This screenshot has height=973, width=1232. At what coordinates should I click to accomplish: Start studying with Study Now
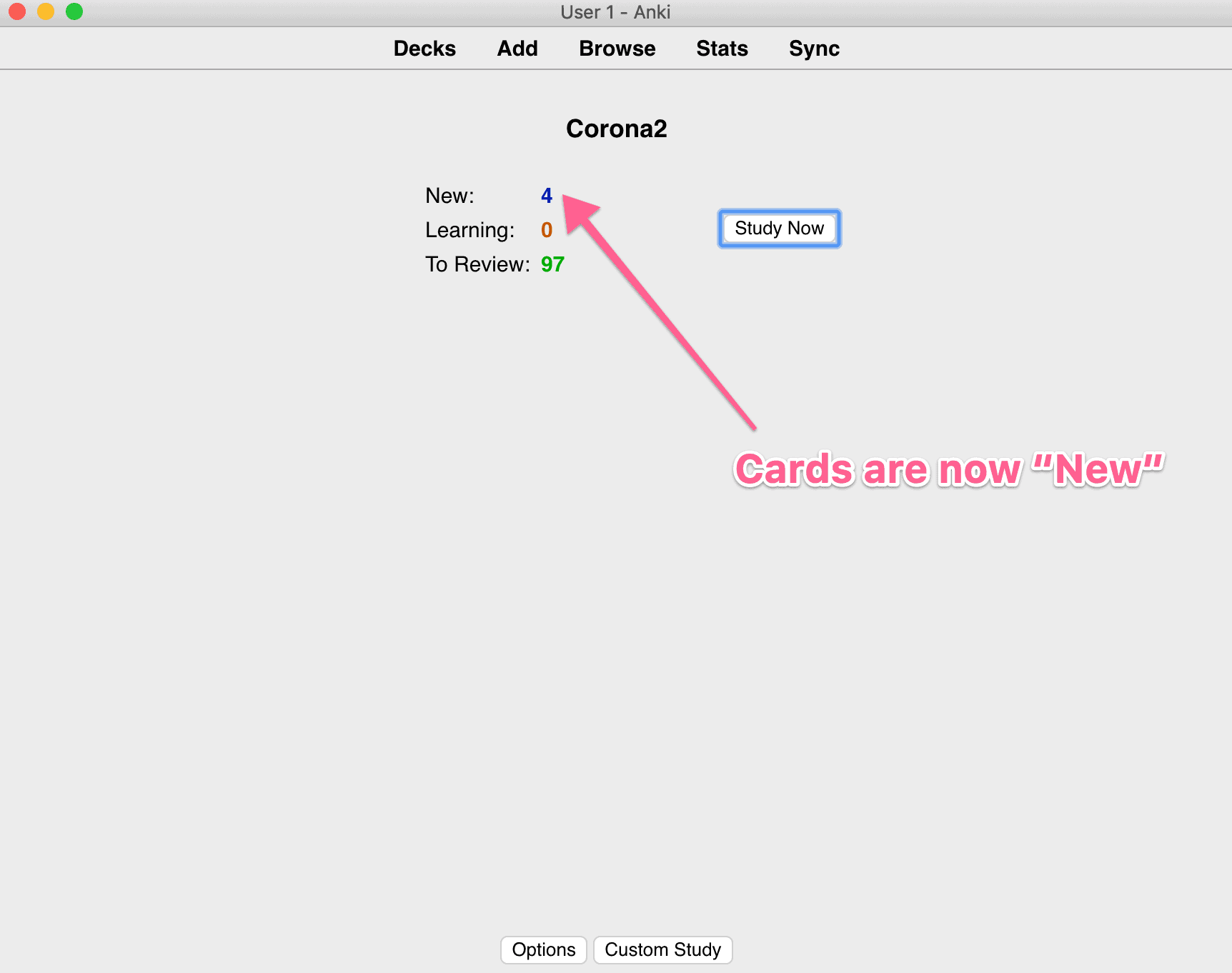[779, 229]
